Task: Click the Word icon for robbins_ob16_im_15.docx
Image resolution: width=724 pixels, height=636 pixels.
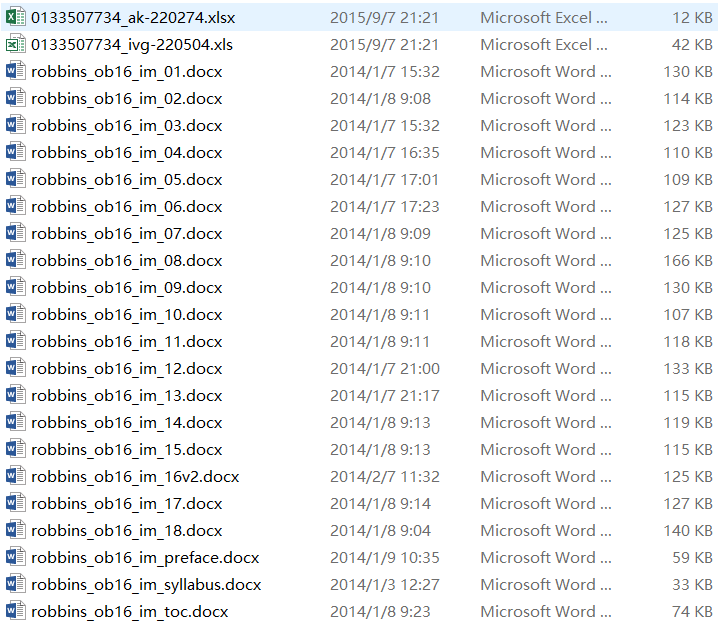Action: click(15, 449)
